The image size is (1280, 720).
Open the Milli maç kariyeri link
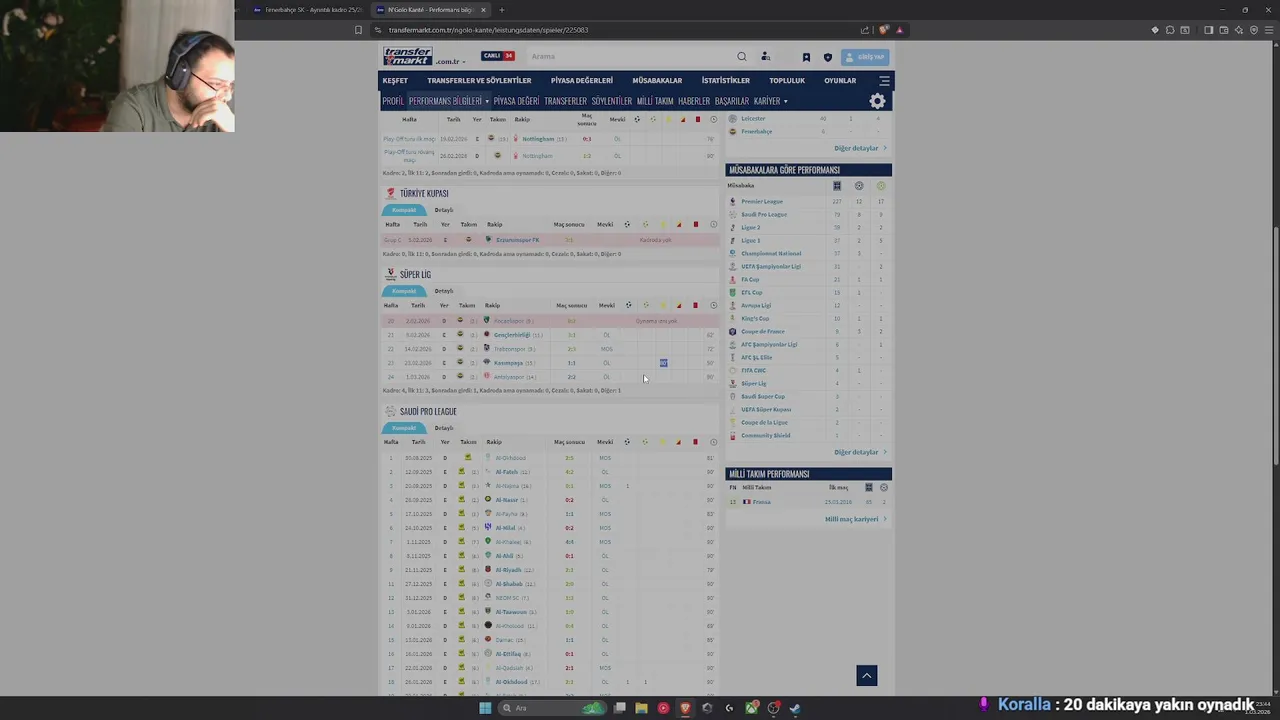[855, 519]
